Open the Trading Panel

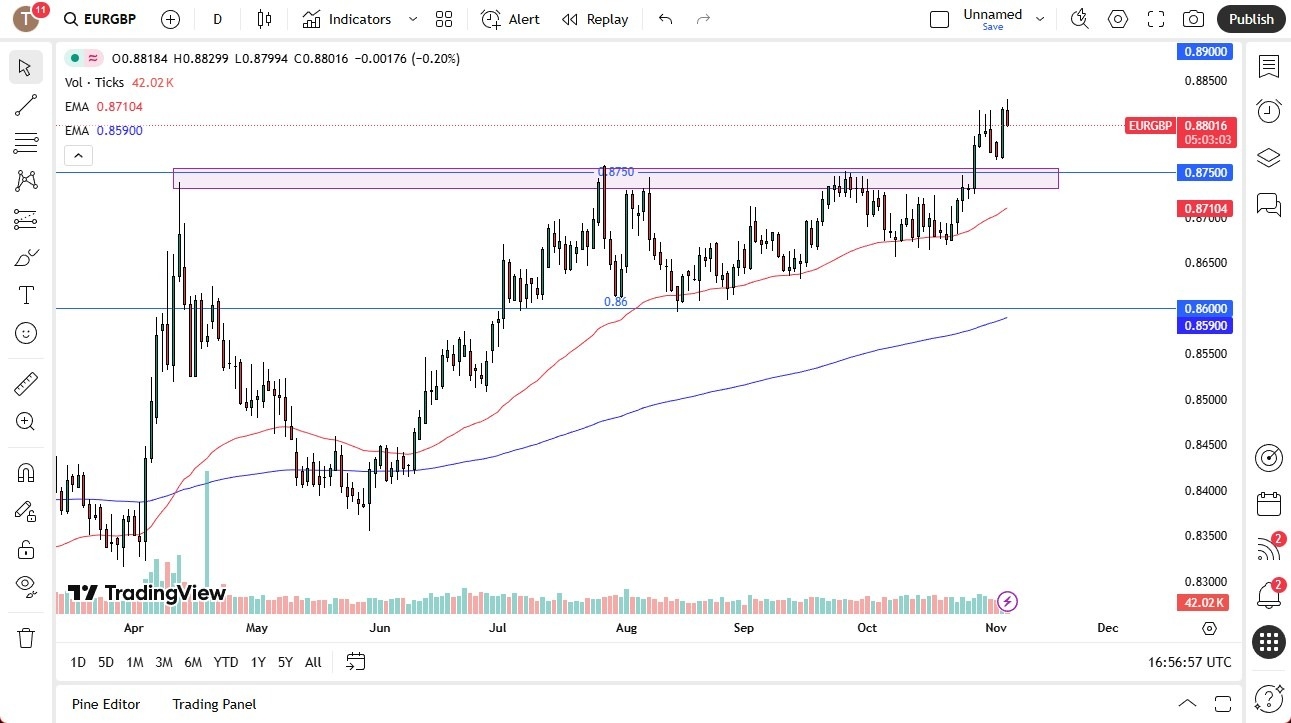213,704
